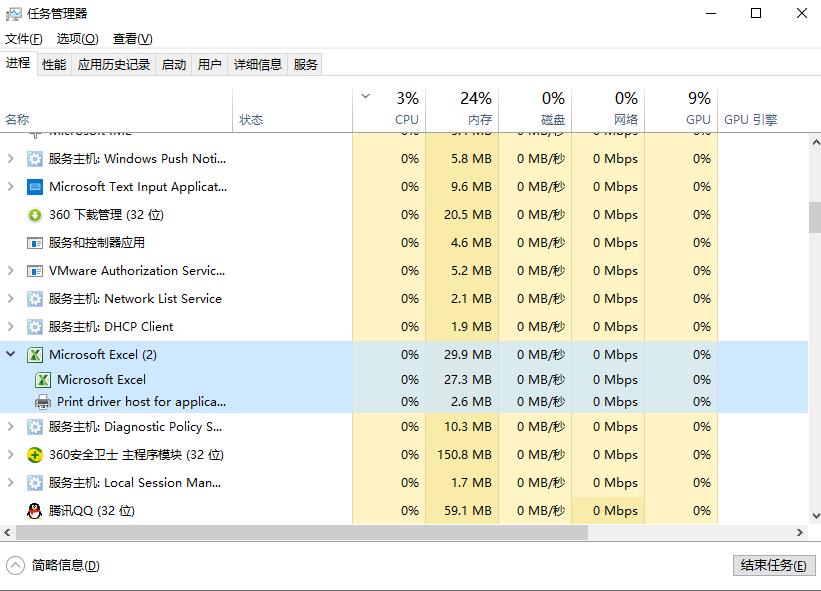This screenshot has width=821, height=591.
Task: Click the Microsoft Excel (2) group icon
Action: coord(35,355)
